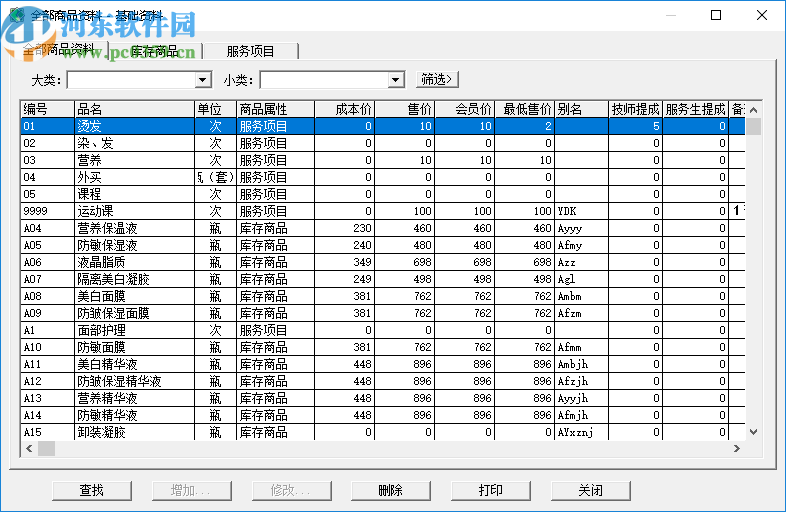Click alias cell AYxznj
786x512 pixels.
(581, 432)
